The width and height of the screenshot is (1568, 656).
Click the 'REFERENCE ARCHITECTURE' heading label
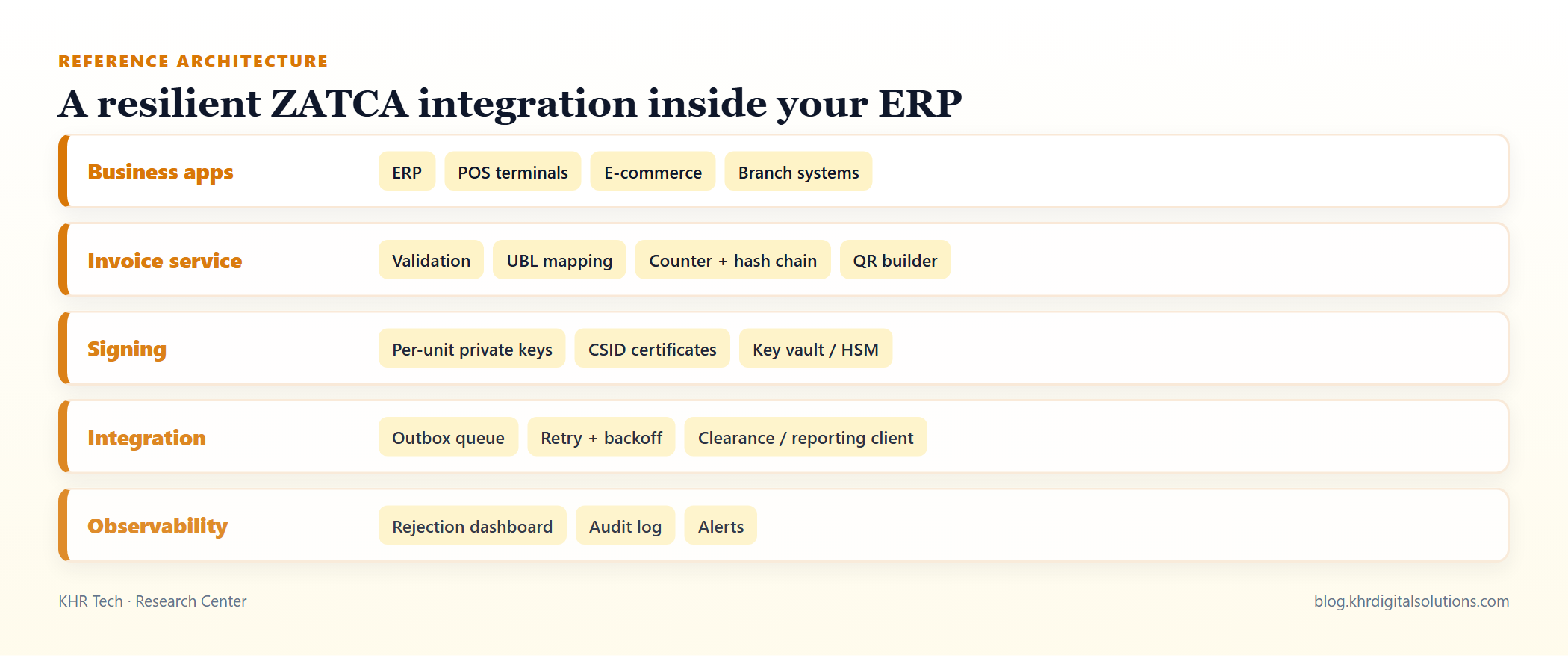pyautogui.click(x=193, y=61)
